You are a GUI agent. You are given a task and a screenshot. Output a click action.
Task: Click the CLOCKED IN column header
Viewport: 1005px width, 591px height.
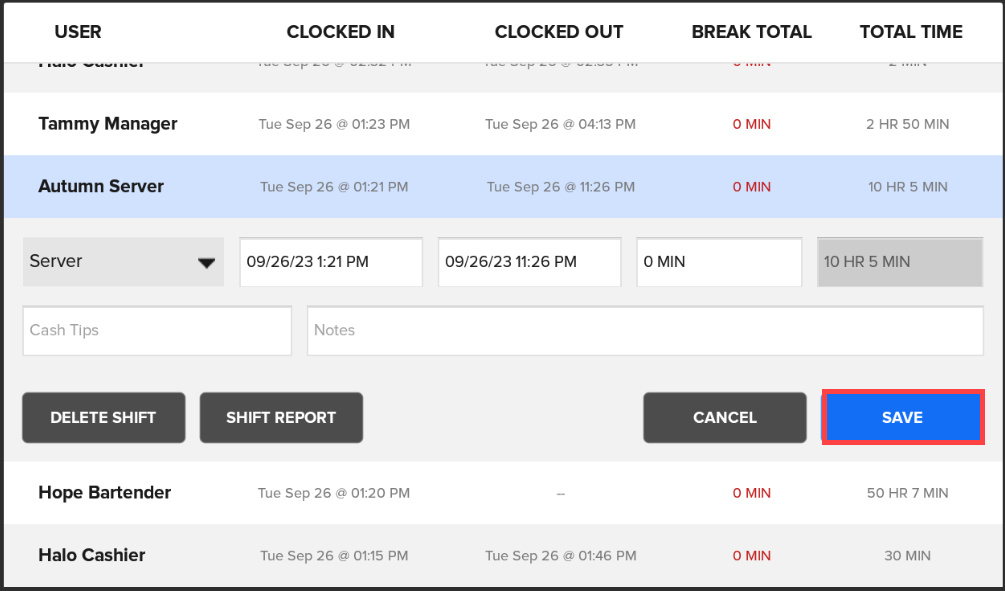[x=340, y=32]
